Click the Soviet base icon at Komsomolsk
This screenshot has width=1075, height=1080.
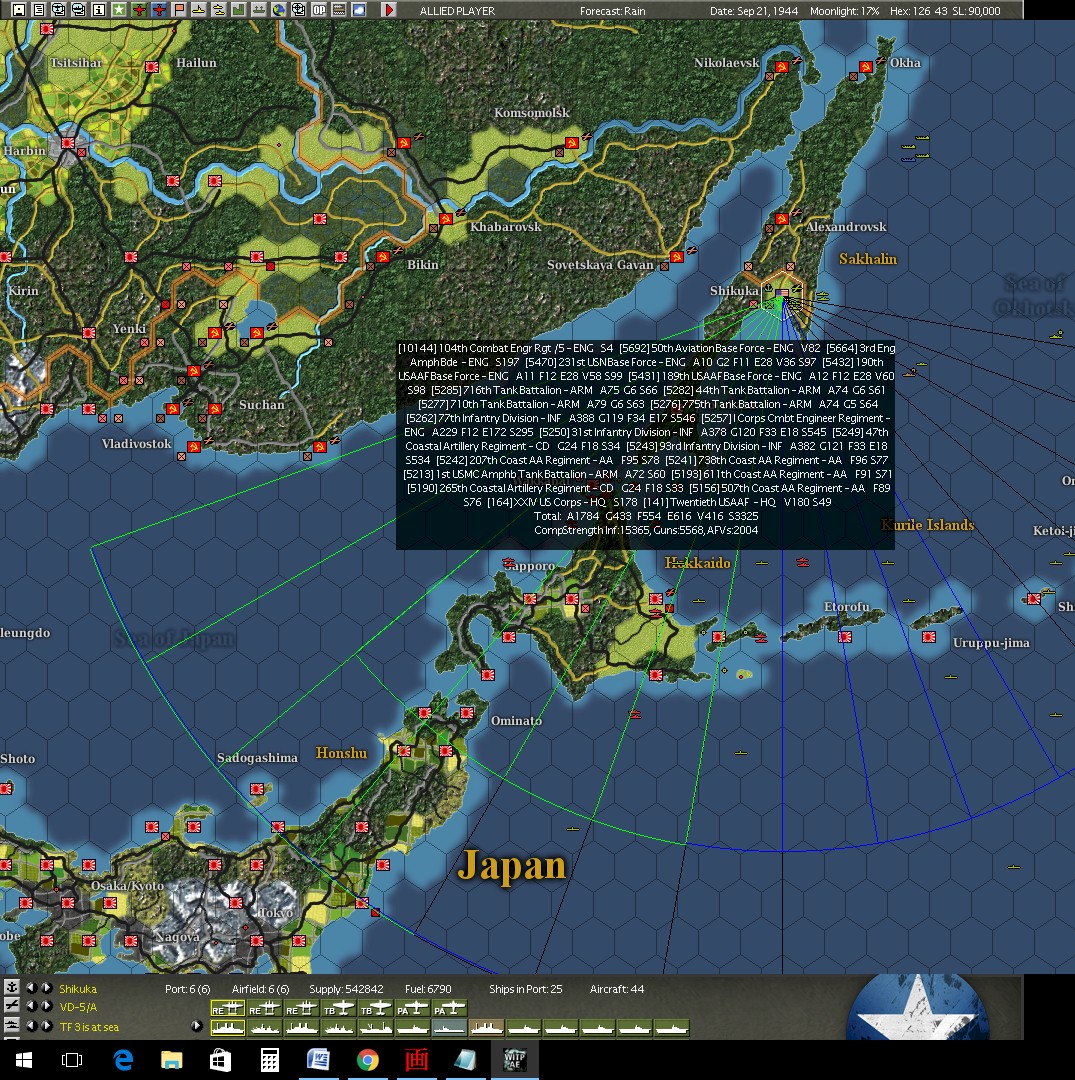pyautogui.click(x=571, y=143)
